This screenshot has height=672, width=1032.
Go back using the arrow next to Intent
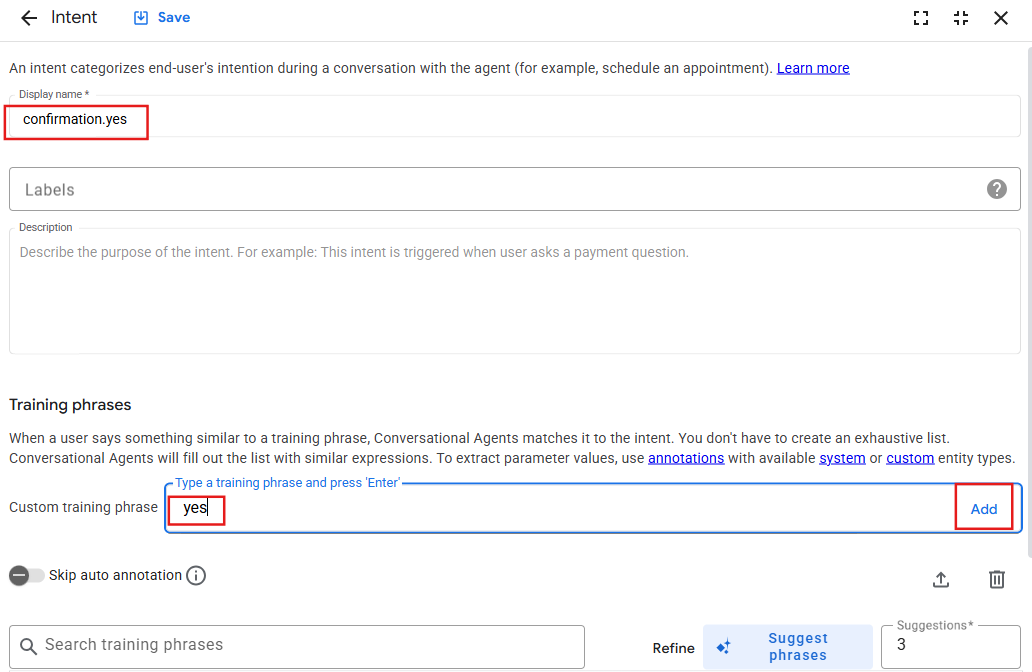pos(29,18)
